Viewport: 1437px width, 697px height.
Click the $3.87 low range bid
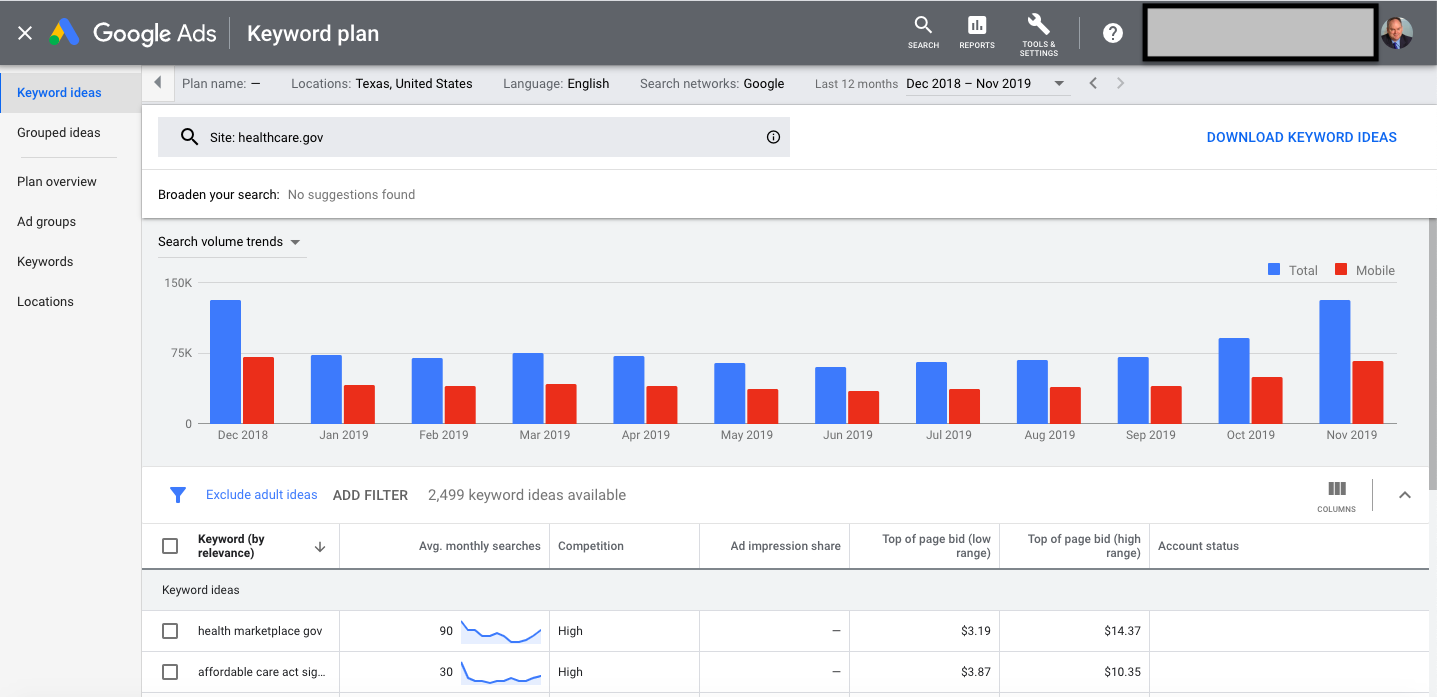point(974,672)
